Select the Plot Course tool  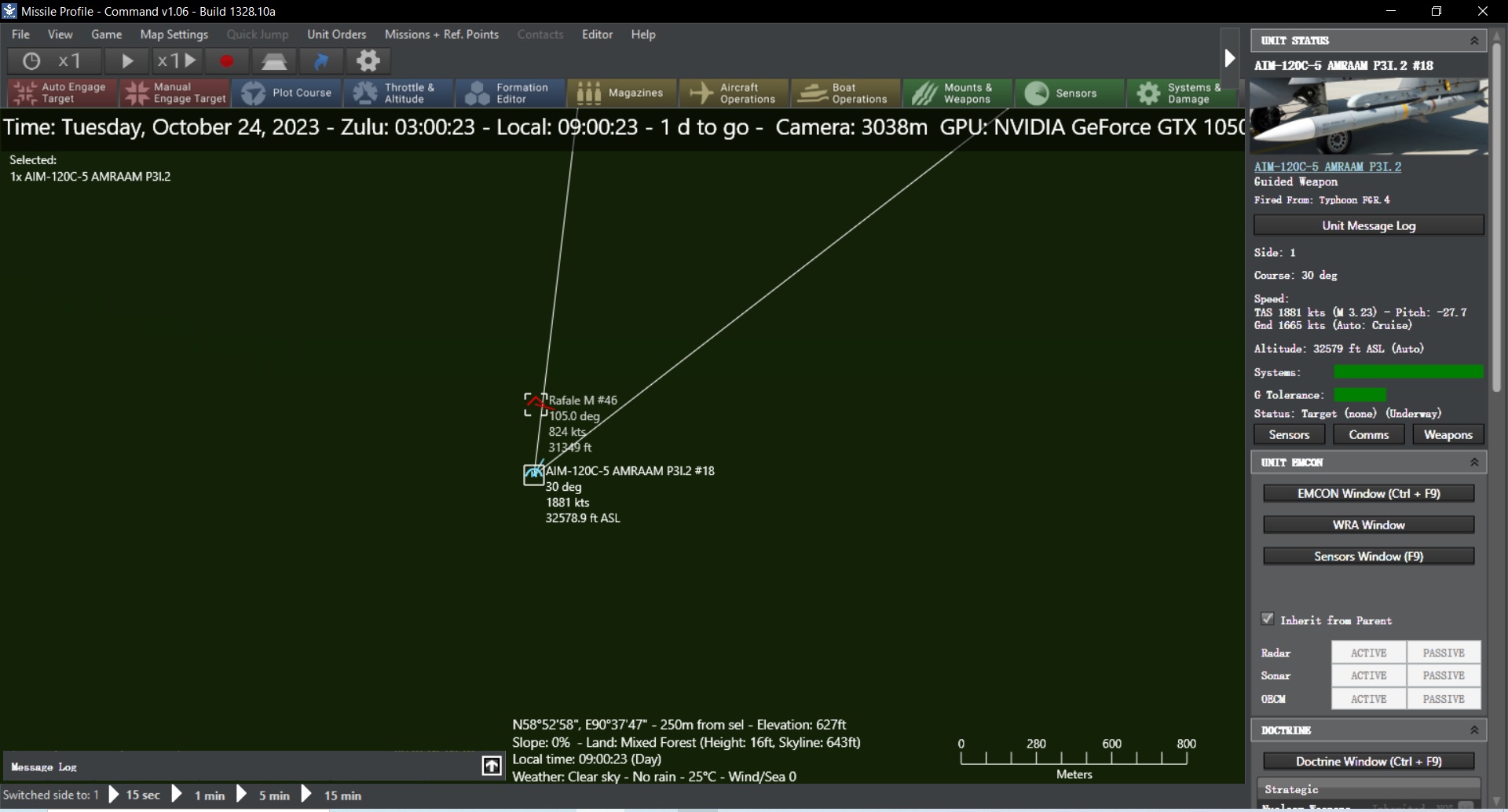pos(287,93)
